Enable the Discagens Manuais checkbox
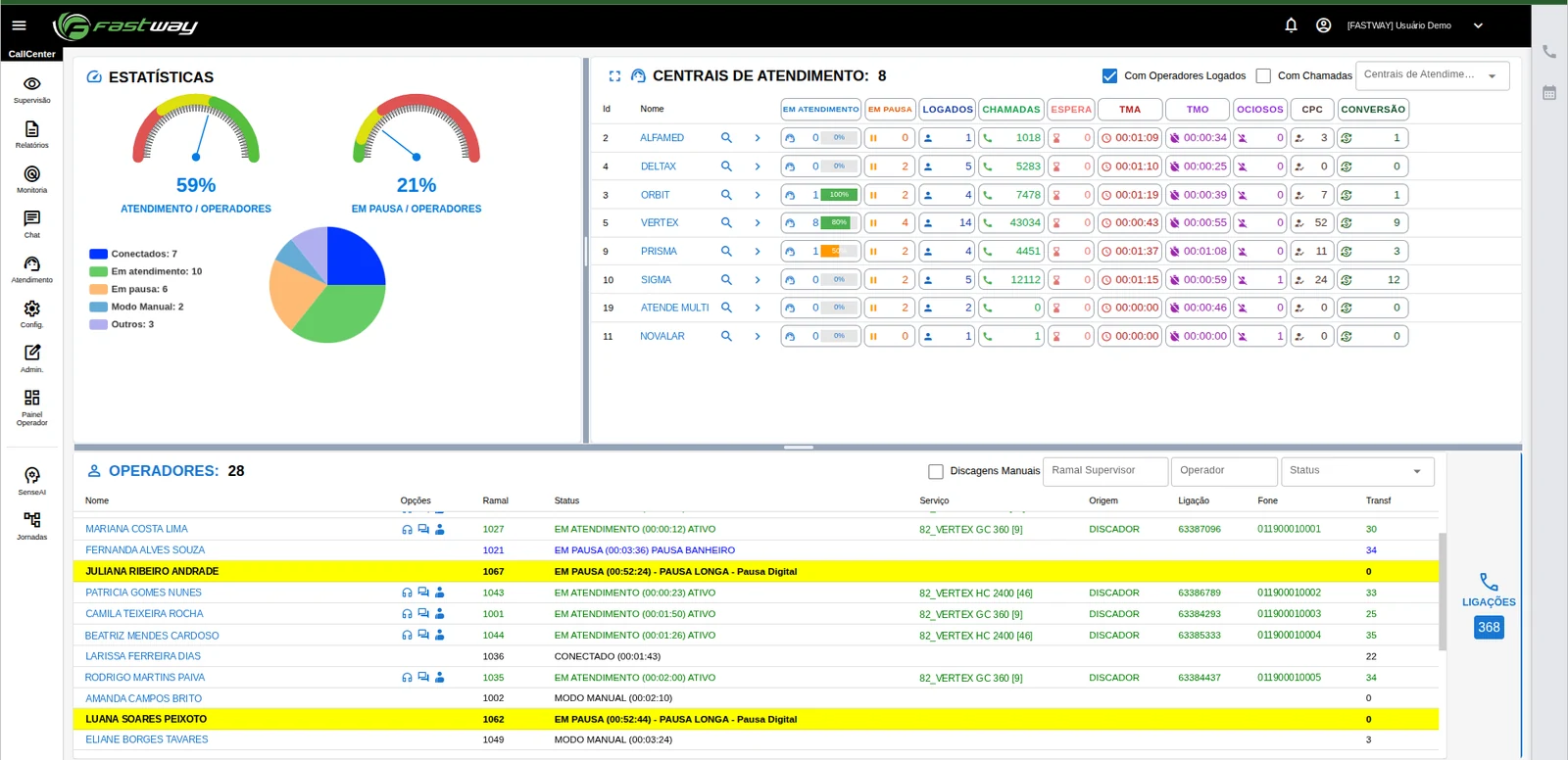 click(936, 472)
